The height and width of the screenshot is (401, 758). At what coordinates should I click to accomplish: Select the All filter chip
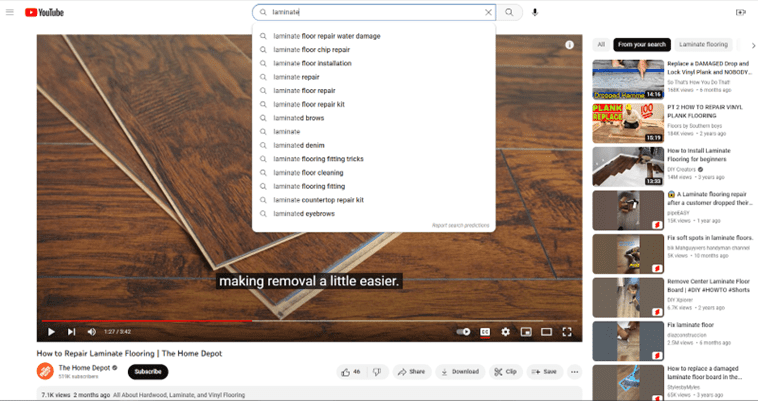(x=601, y=44)
